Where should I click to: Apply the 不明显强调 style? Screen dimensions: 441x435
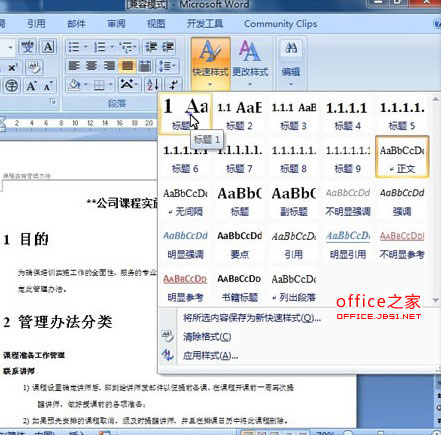[347, 201]
